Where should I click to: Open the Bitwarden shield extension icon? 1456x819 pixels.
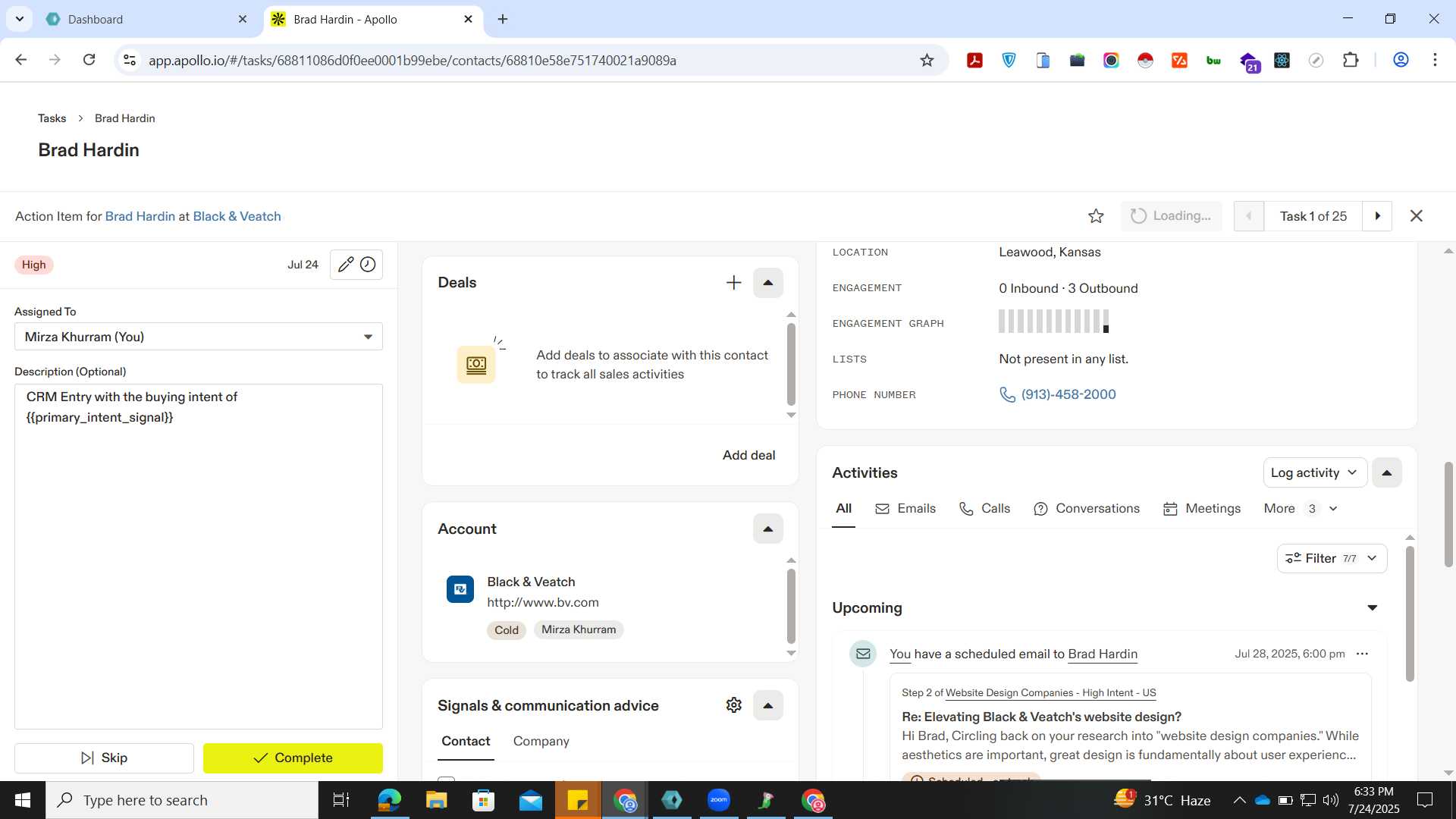tap(1009, 61)
